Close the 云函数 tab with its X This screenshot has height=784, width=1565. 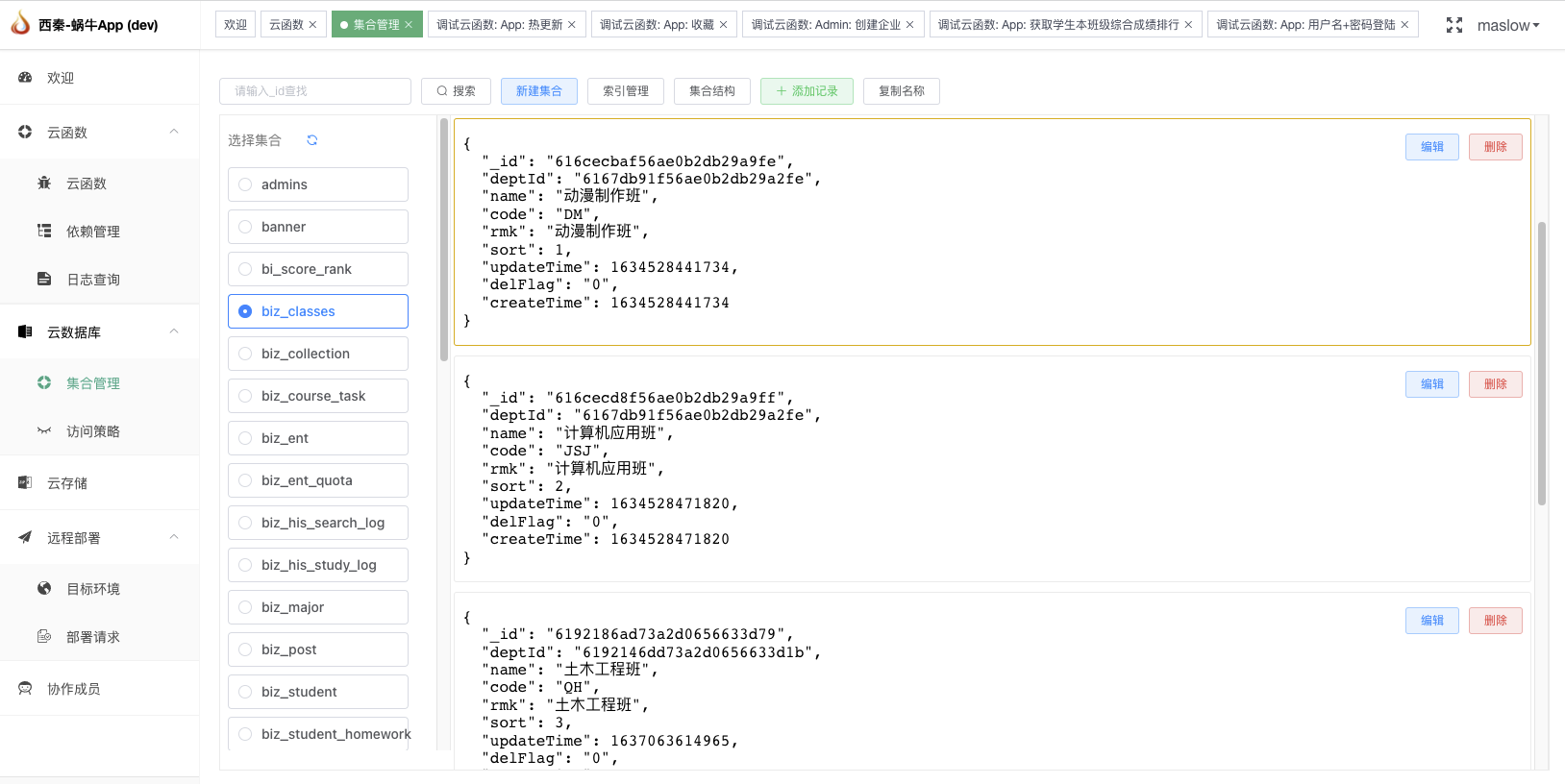[312, 25]
